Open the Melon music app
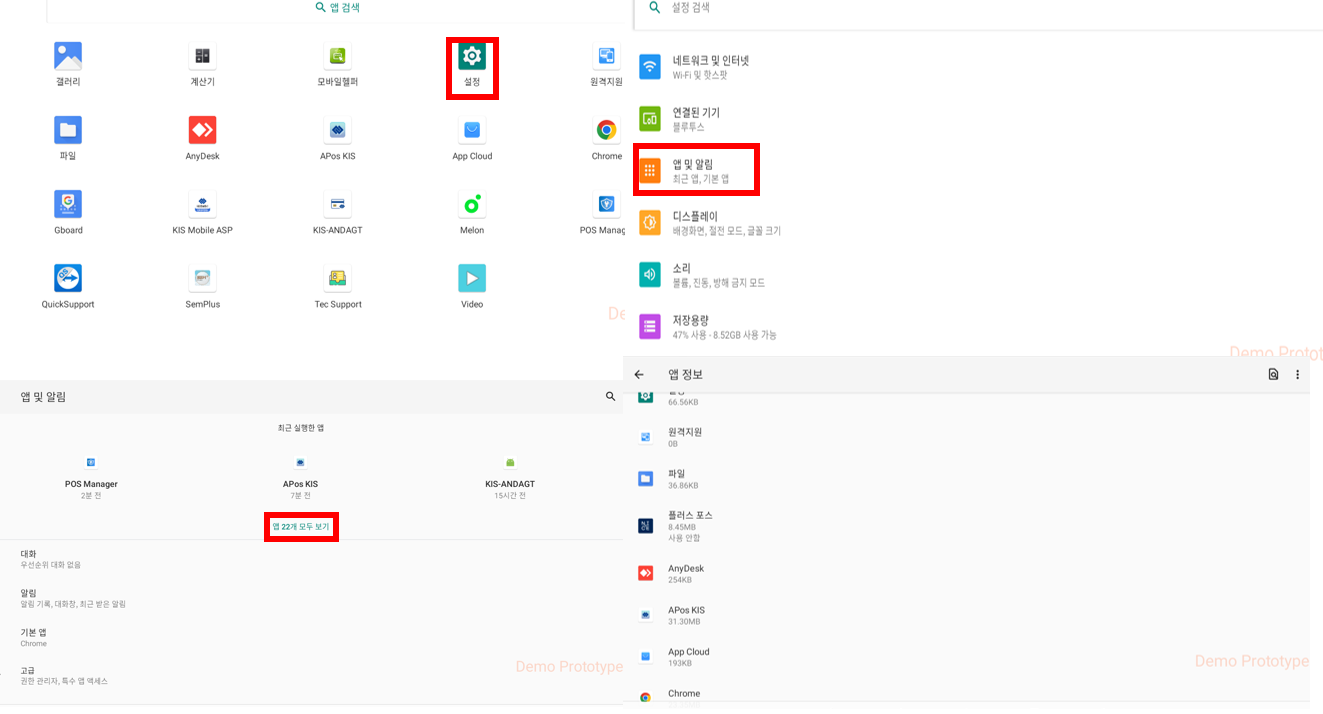The image size is (1323, 714). tap(472, 205)
